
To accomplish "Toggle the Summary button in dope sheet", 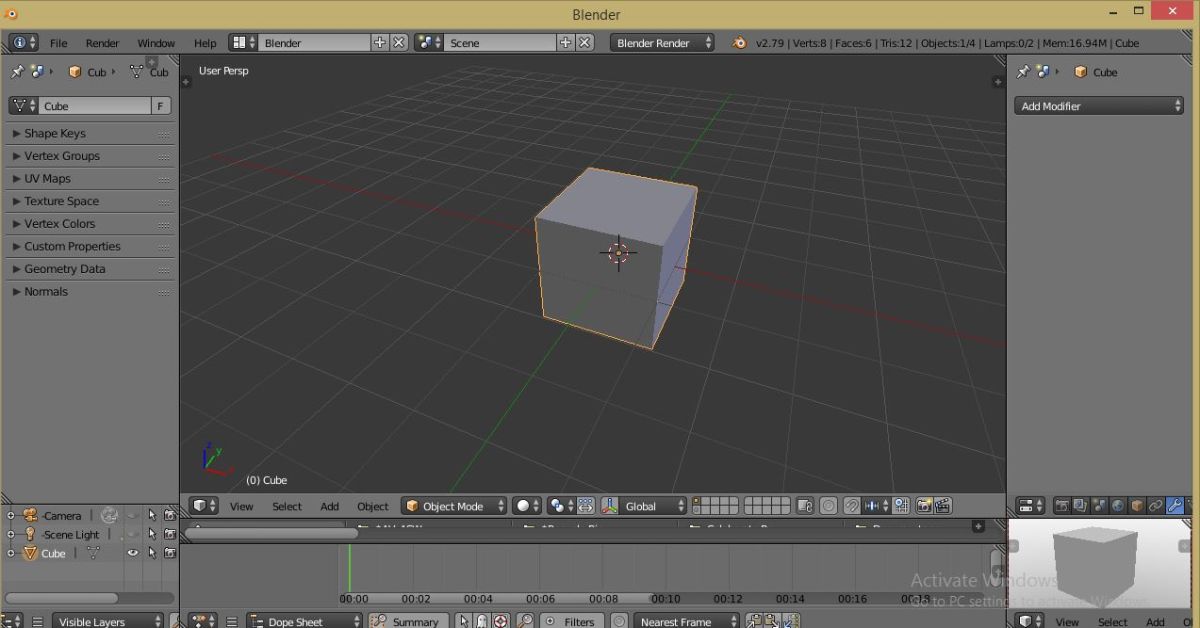I will tap(408, 621).
